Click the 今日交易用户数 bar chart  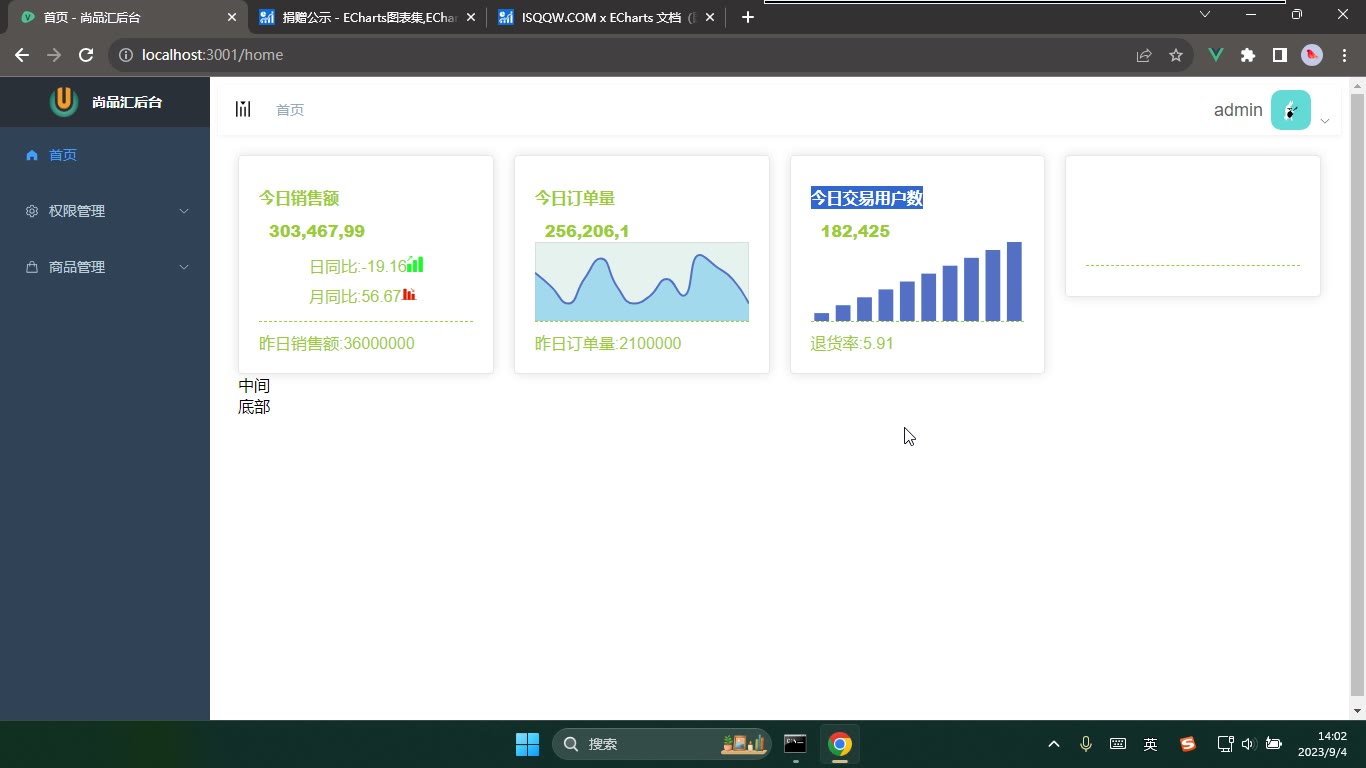coord(917,281)
